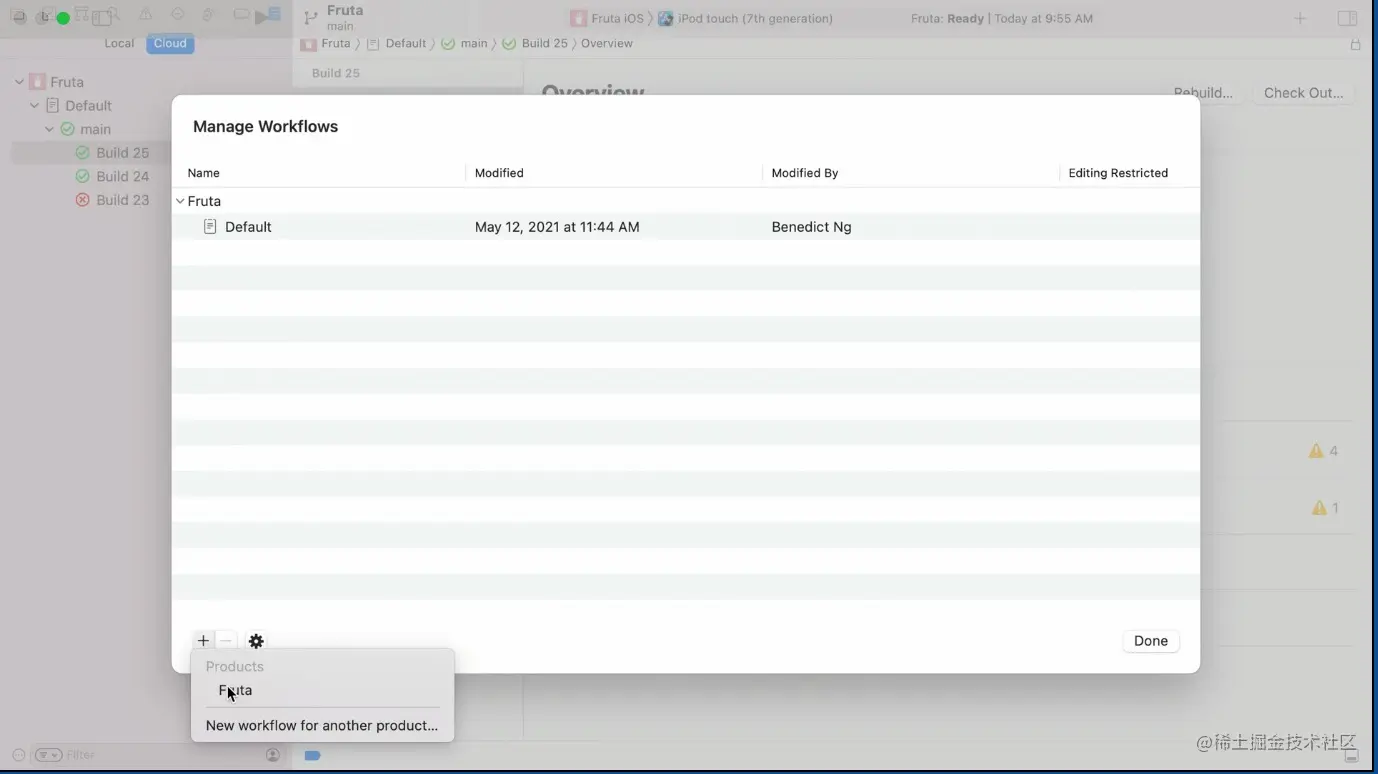This screenshot has height=774, width=1378.
Task: Sort by the Name column header
Action: [x=203, y=173]
